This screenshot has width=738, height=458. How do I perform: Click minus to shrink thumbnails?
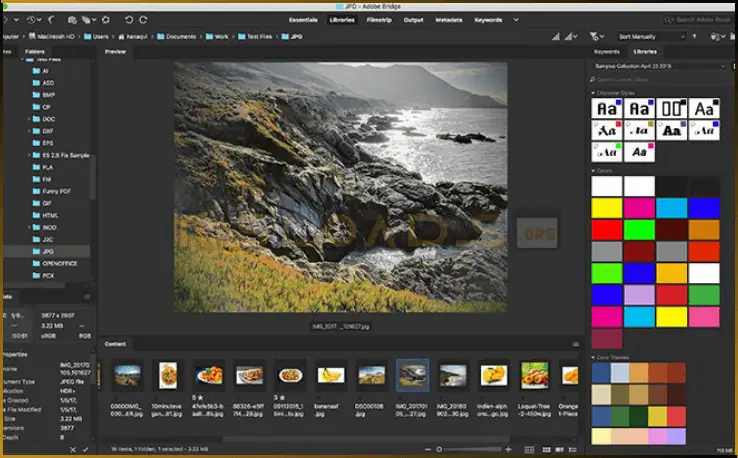click(x=427, y=450)
